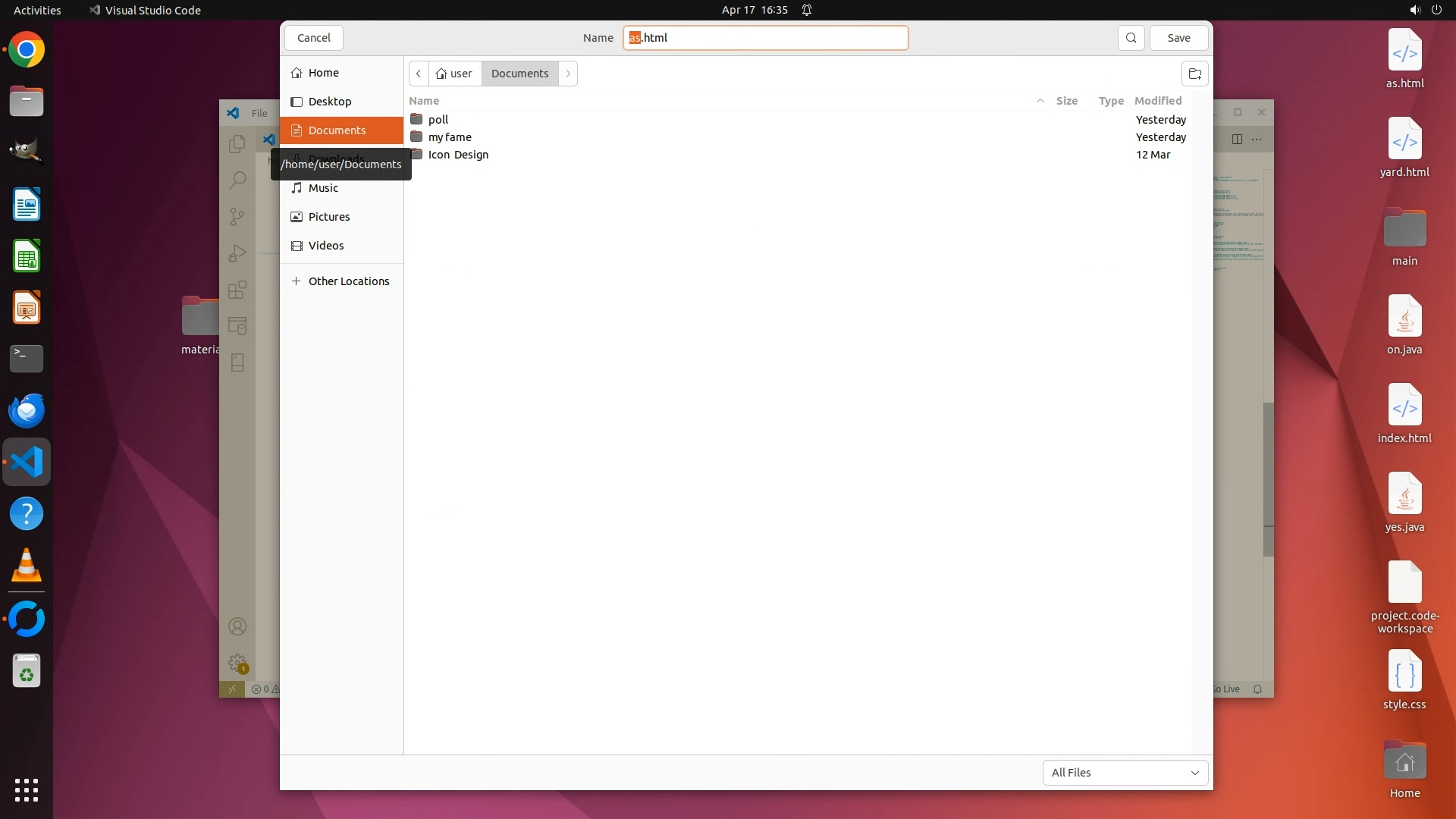Sort files by the Name column
The height and width of the screenshot is (819, 1456).
coord(424,101)
